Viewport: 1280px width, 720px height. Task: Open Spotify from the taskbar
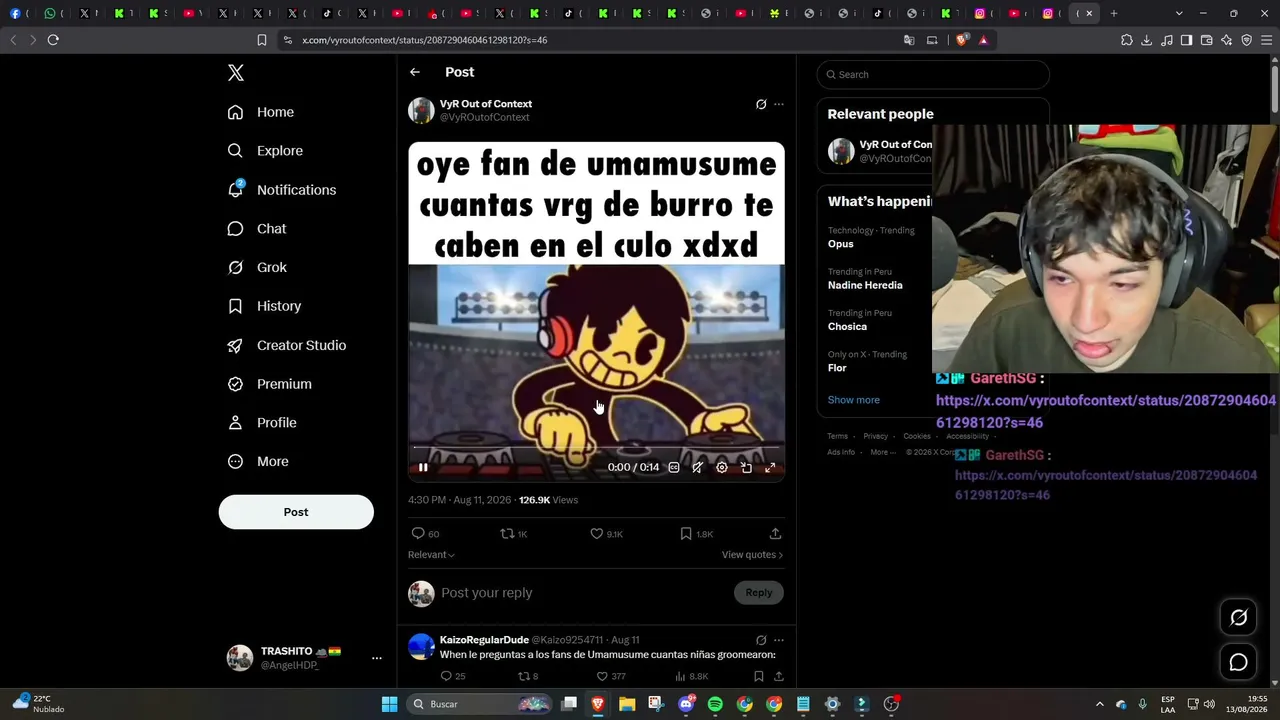coord(715,704)
